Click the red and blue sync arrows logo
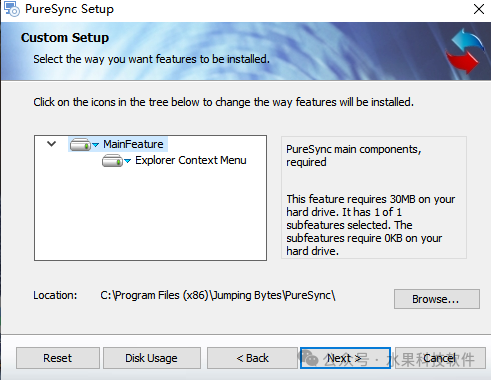Image resolution: width=491 pixels, height=380 pixels. click(x=466, y=51)
